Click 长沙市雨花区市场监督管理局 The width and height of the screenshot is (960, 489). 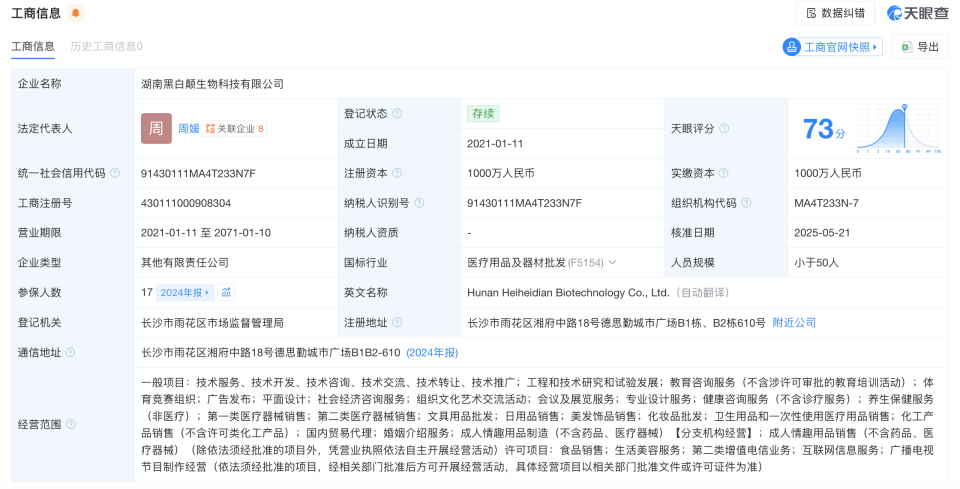[x=212, y=323]
